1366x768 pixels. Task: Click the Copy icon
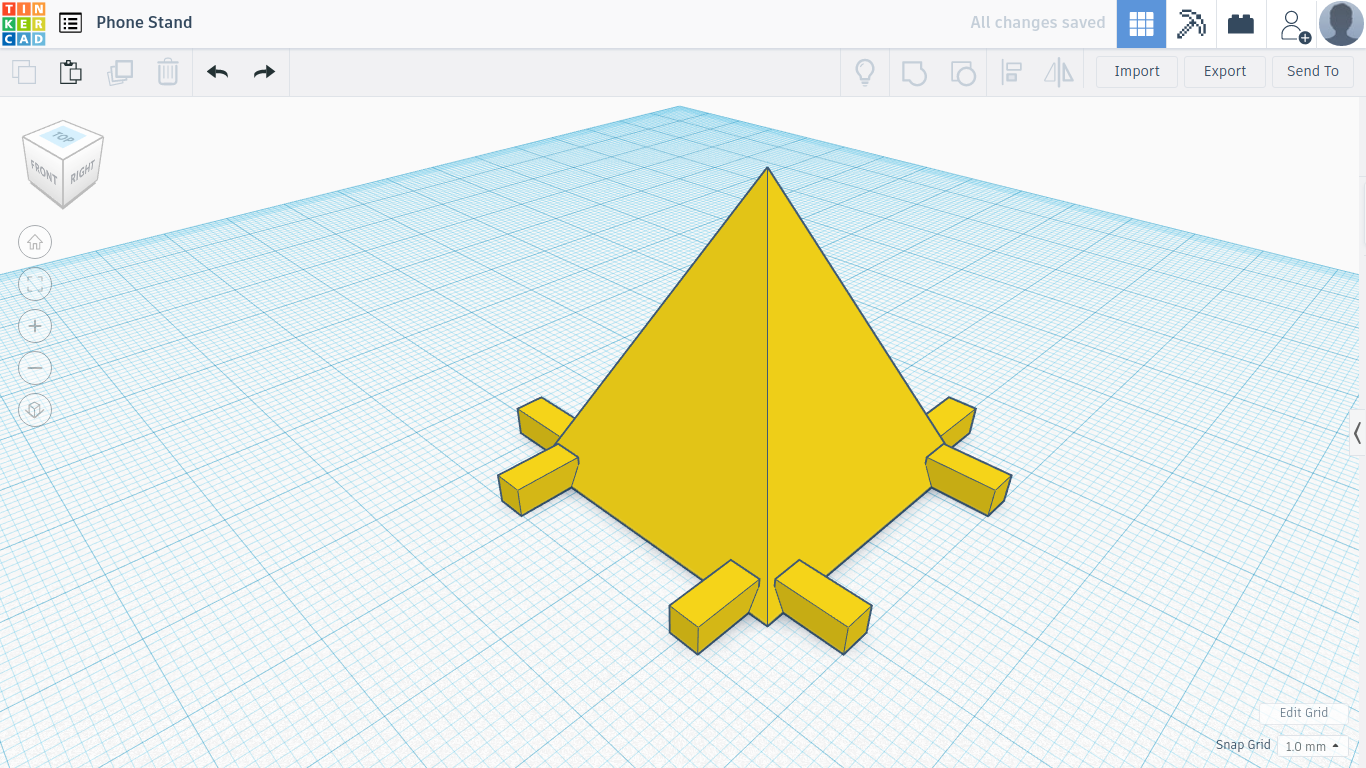tap(24, 72)
